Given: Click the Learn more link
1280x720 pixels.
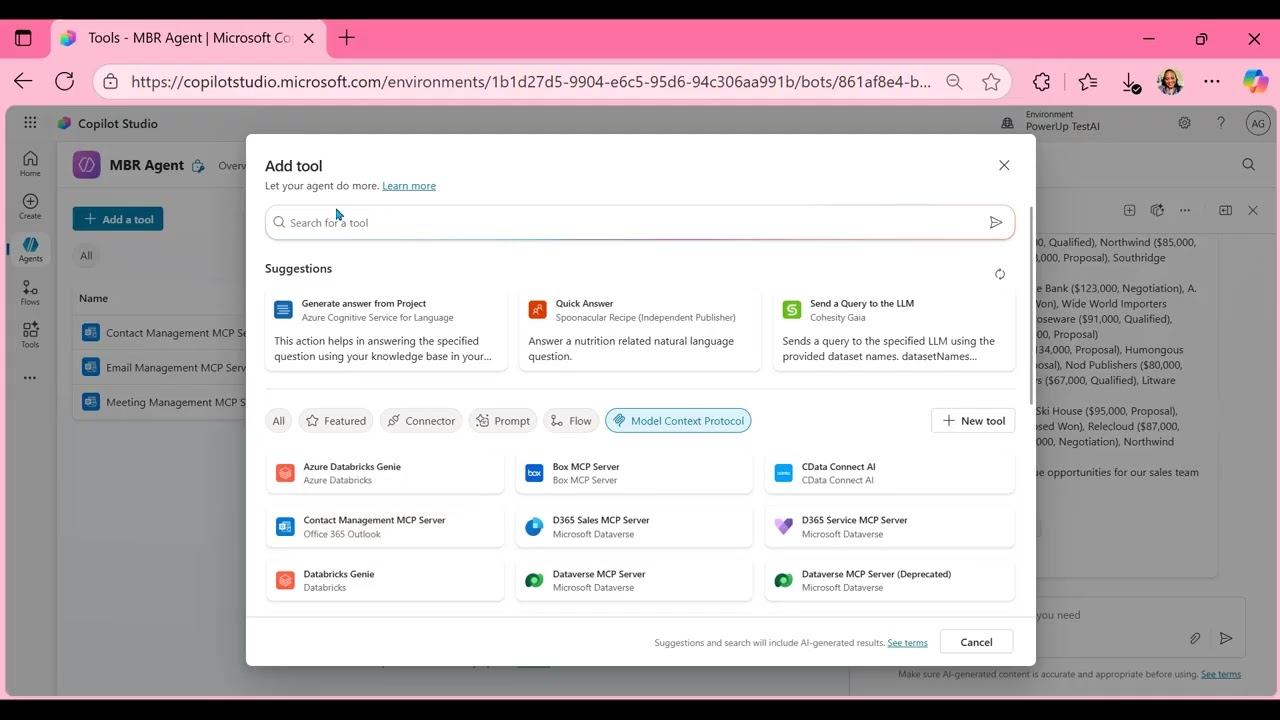Looking at the screenshot, I should 409,186.
